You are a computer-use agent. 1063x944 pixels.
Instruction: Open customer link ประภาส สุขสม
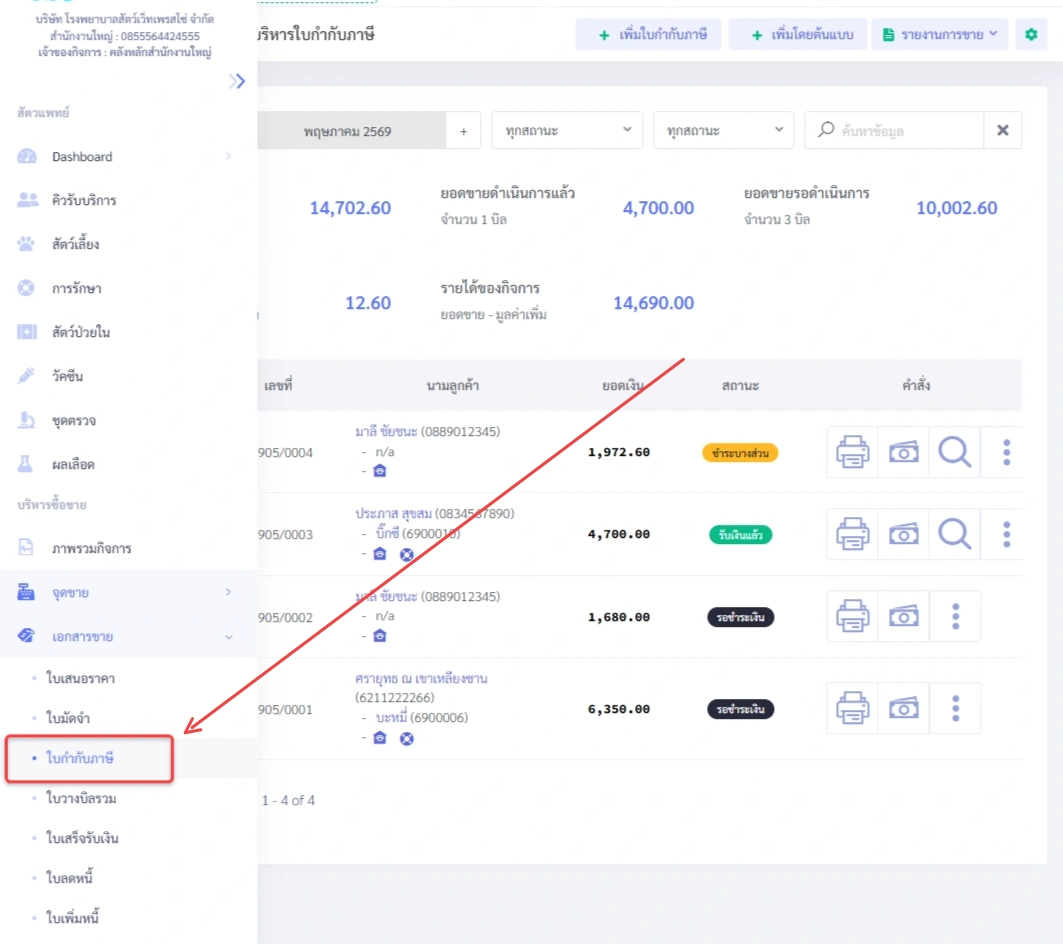393,513
